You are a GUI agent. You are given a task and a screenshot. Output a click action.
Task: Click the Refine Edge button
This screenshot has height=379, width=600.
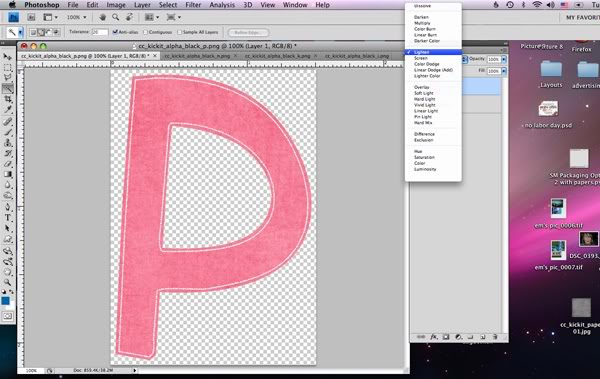click(x=248, y=33)
